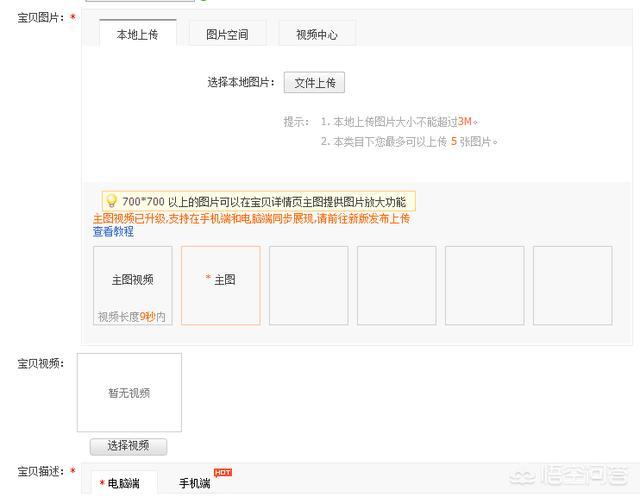Click the 700*700 image zoom tip text
Viewport: 640px width, 497px height.
pyautogui.click(x=264, y=202)
